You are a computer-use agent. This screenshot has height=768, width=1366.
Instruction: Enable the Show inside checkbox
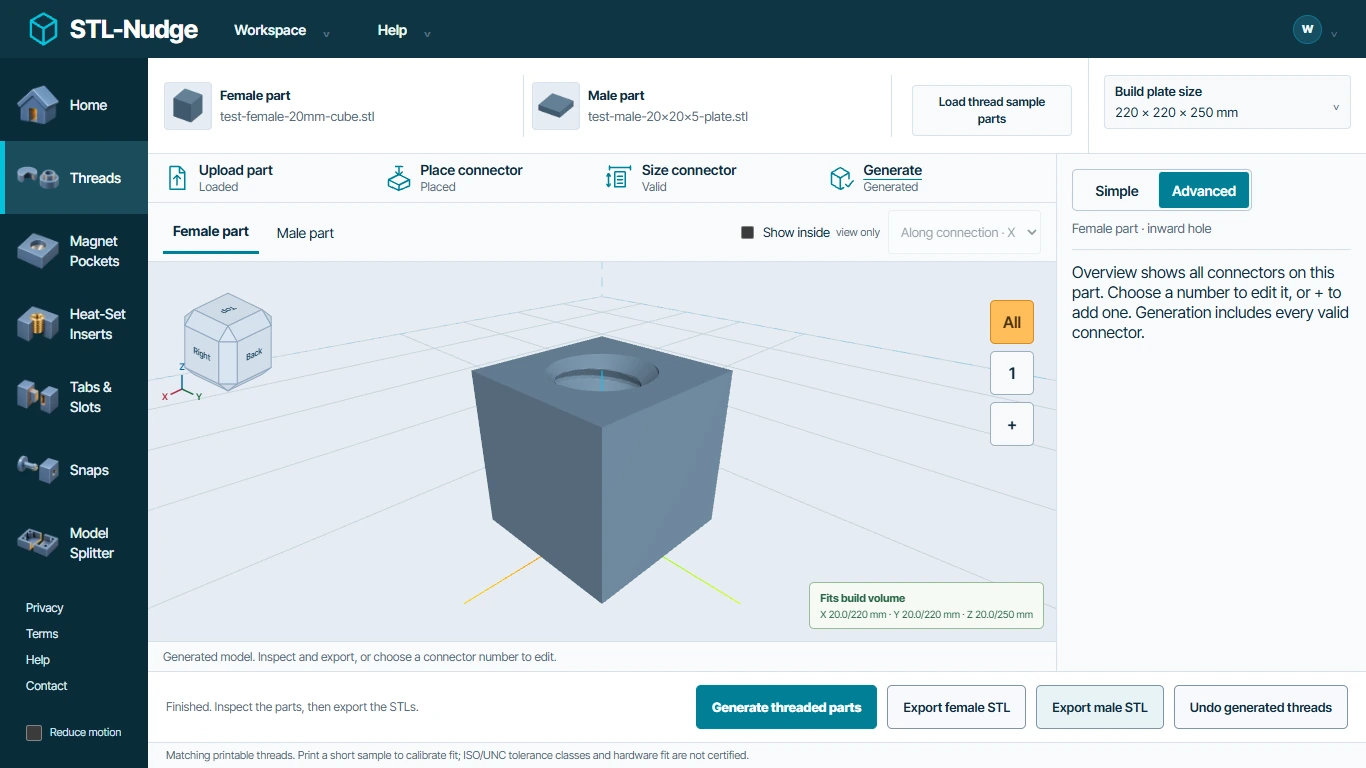click(747, 232)
